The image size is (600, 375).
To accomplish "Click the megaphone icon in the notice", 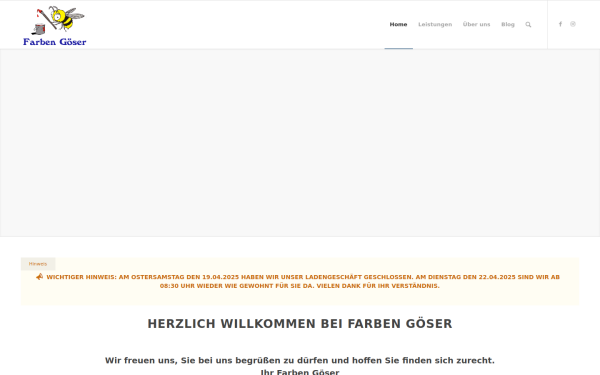I will 39,277.
